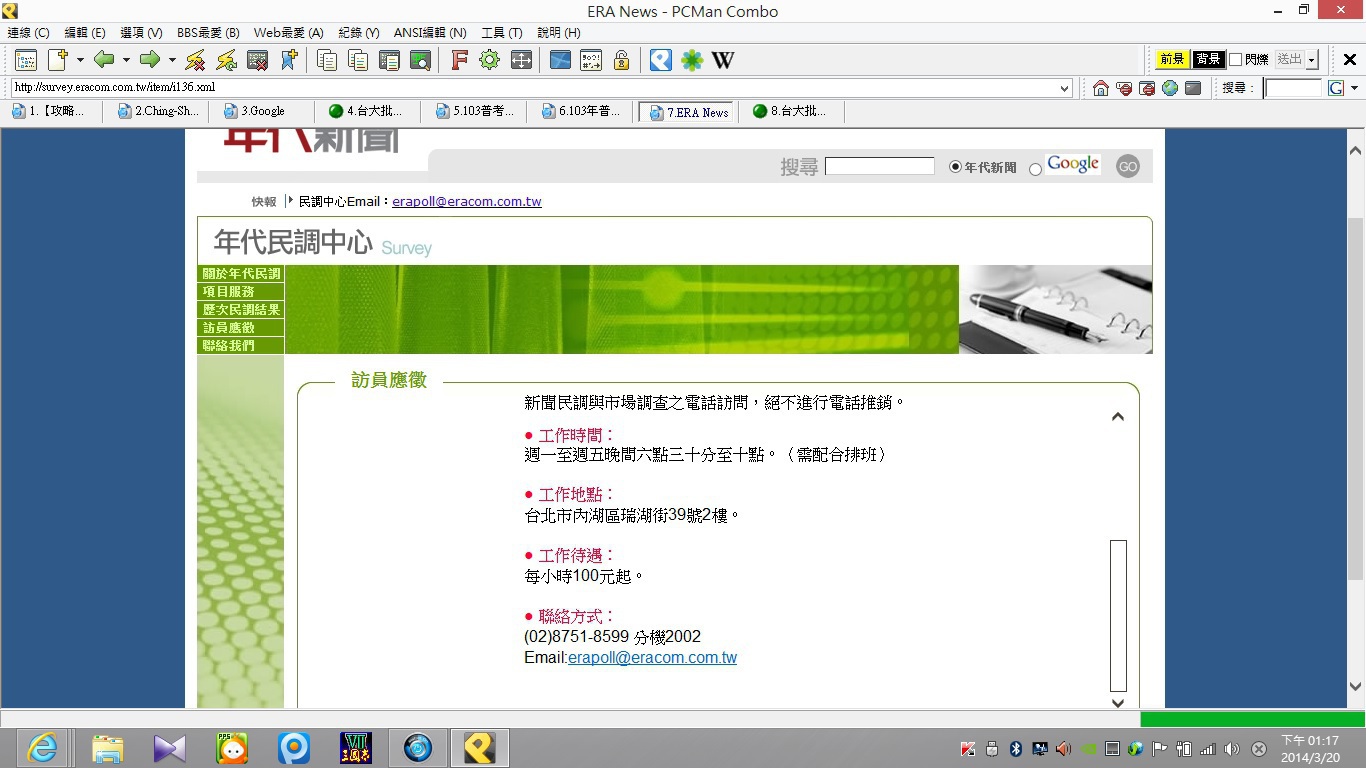Click the symbols table icon
Viewport: 1366px width, 768px height.
591,60
